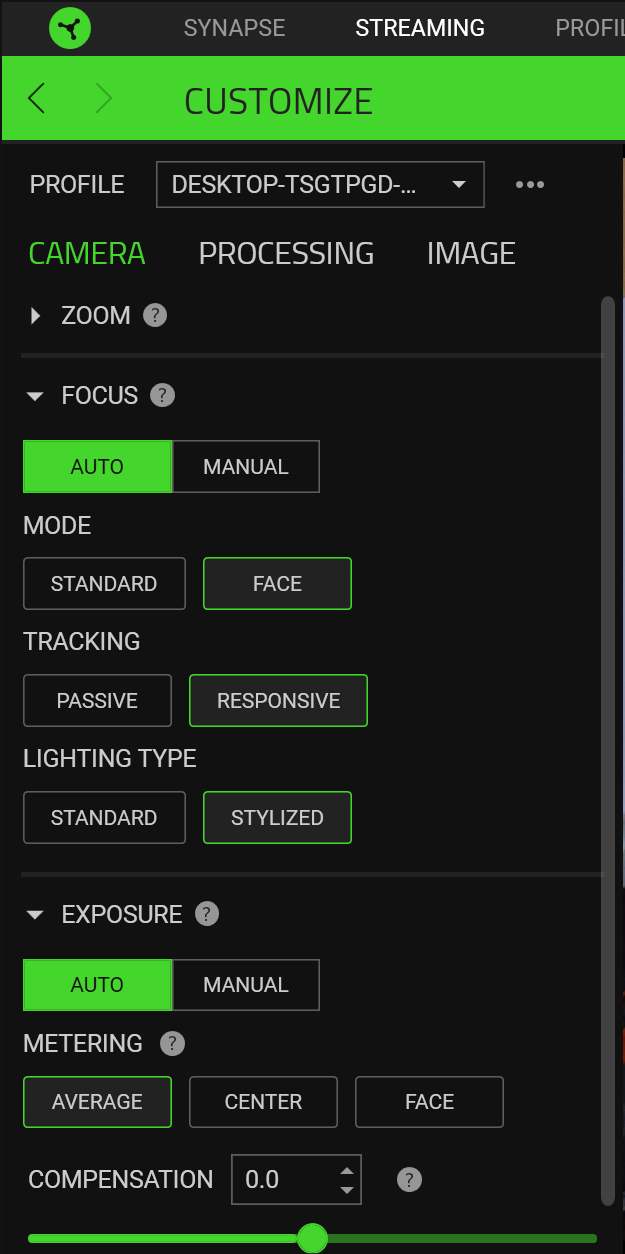Click the help icon beside EXPOSURE
Screen dimensions: 625x1254
[206, 914]
